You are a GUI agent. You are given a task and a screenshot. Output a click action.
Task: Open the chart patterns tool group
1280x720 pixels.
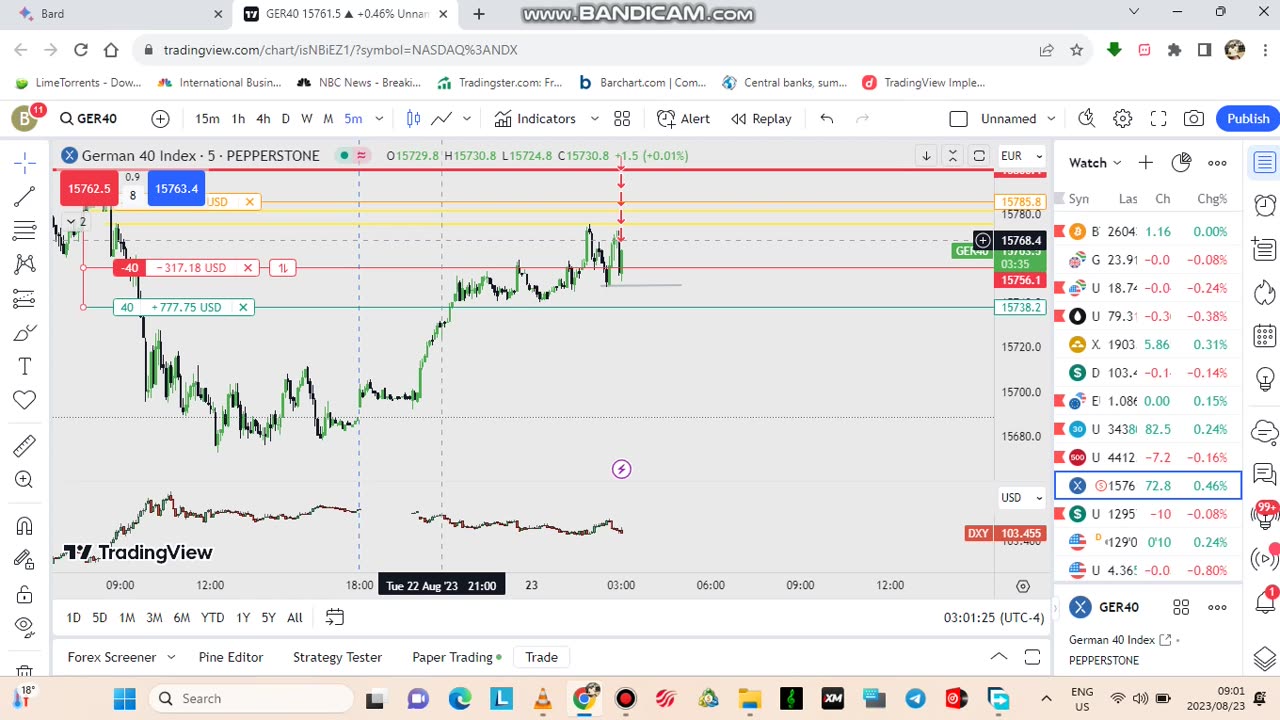coord(25,264)
